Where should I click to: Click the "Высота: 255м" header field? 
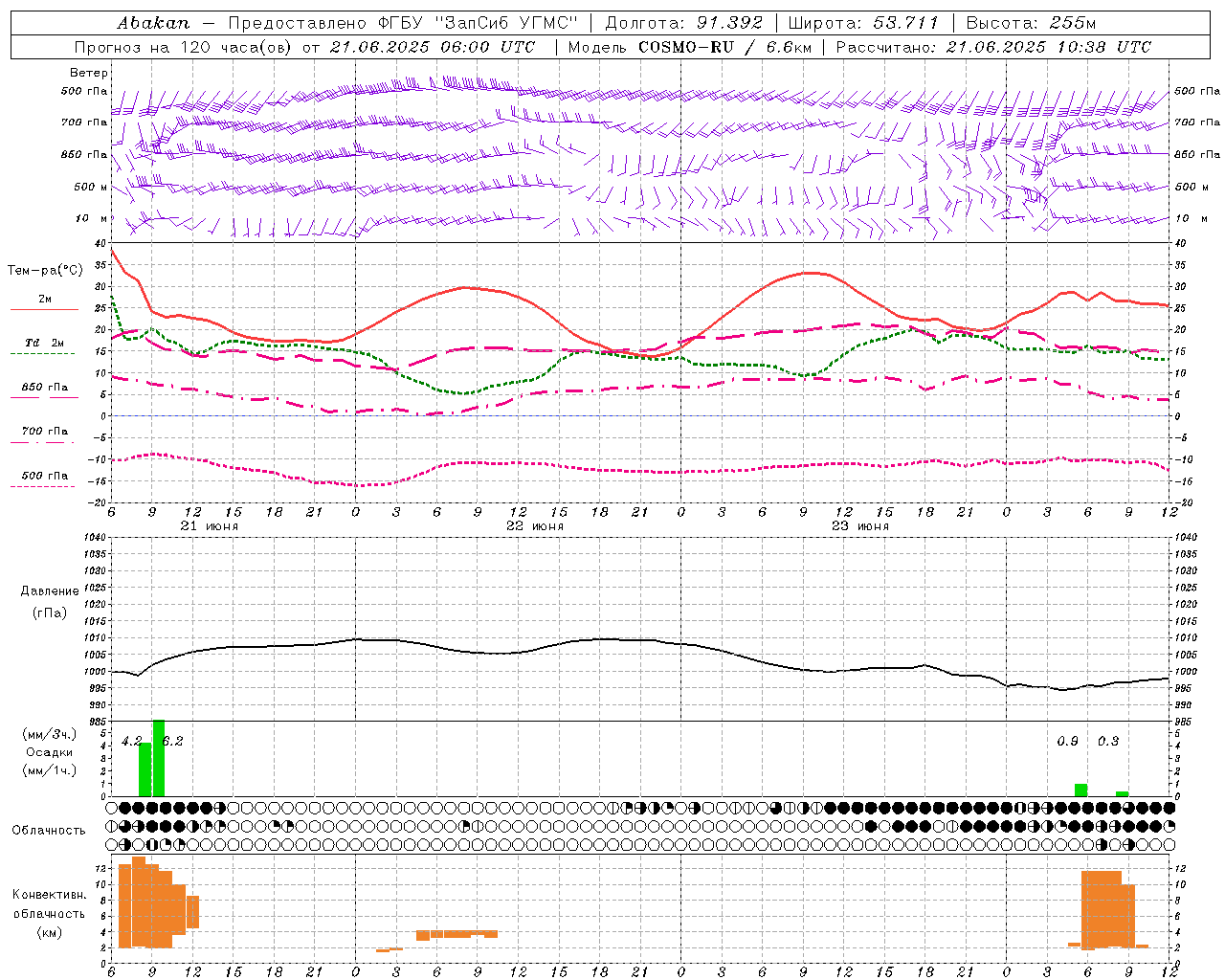tap(1031, 23)
